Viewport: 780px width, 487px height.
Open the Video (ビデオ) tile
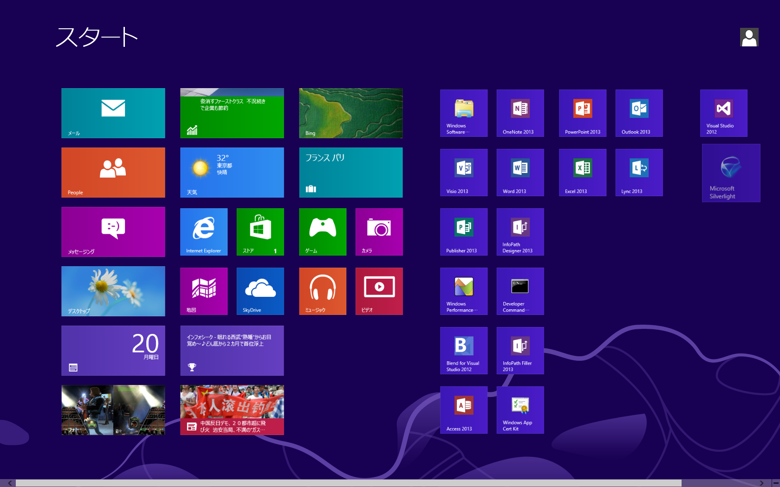[x=379, y=291]
